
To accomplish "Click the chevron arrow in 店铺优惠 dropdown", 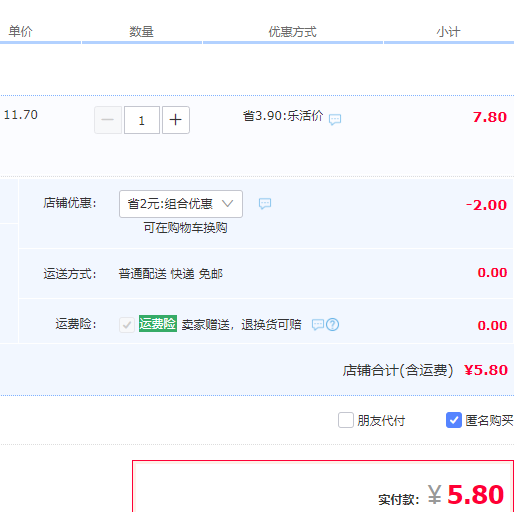I will pyautogui.click(x=227, y=203).
